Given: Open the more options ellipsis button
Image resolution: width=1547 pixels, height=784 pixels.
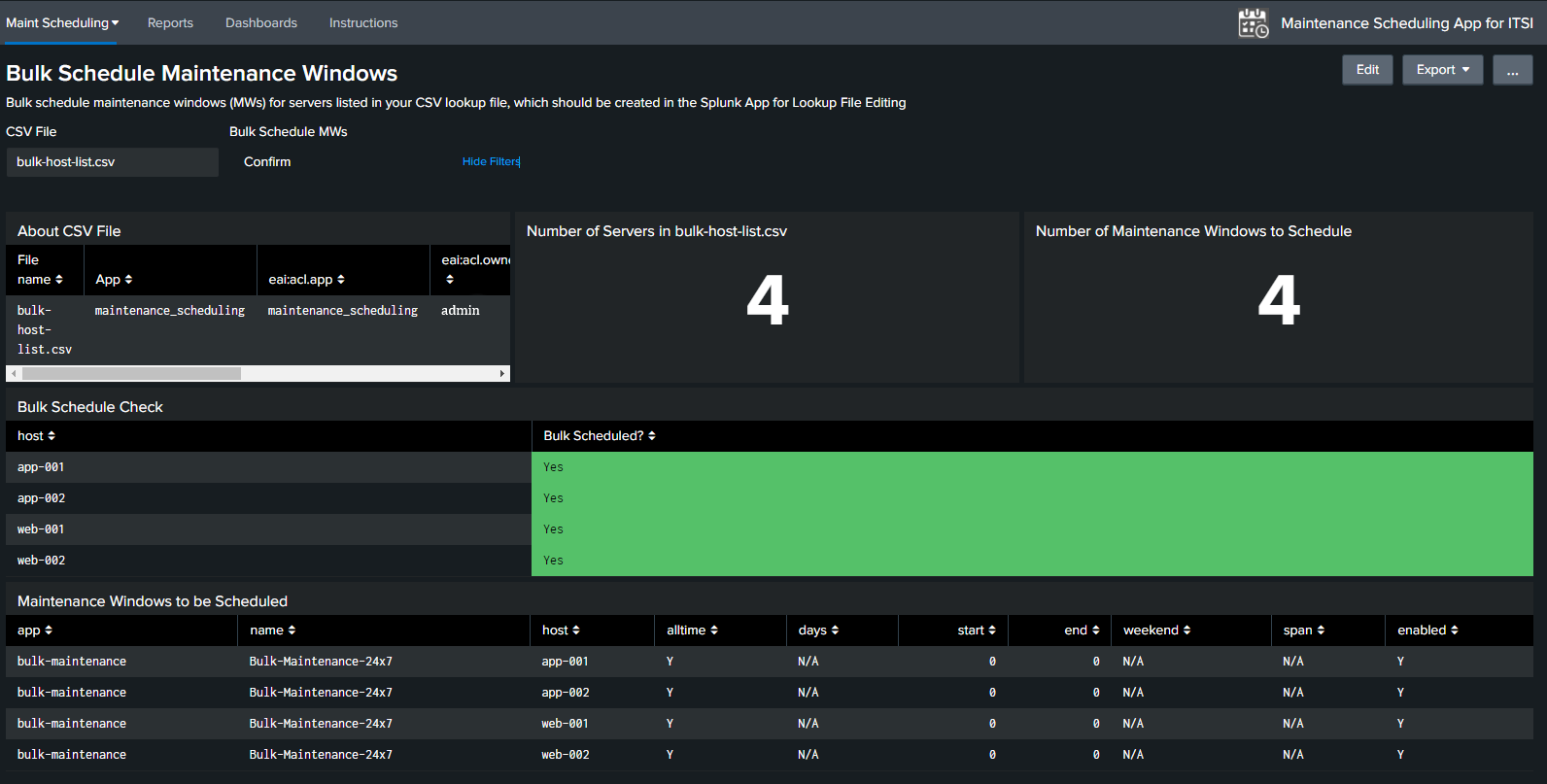Looking at the screenshot, I should click(x=1512, y=70).
